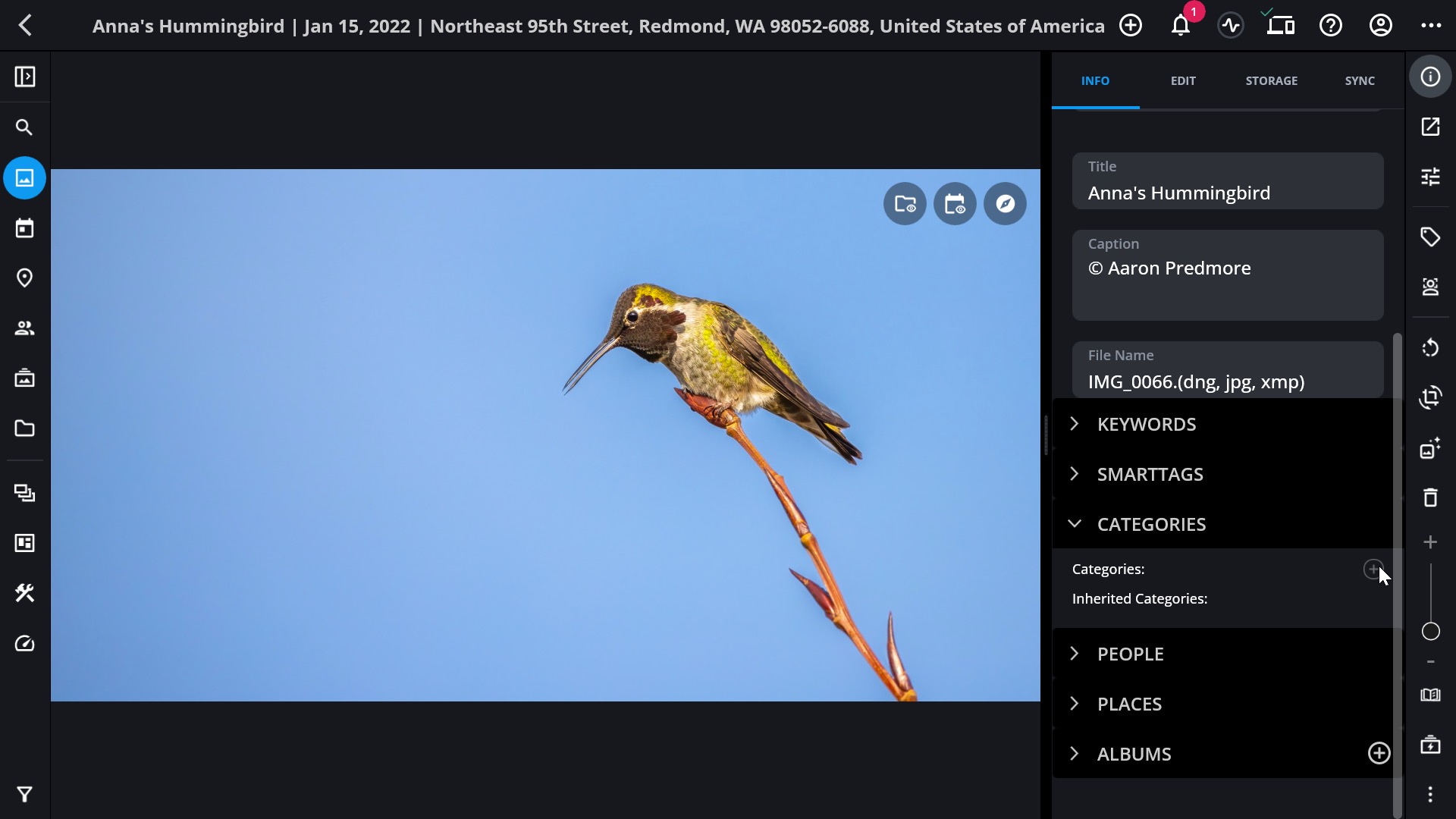Viewport: 1456px width, 819px height.
Task: Click the info panel vertical scrollbar
Action: pos(1398,575)
